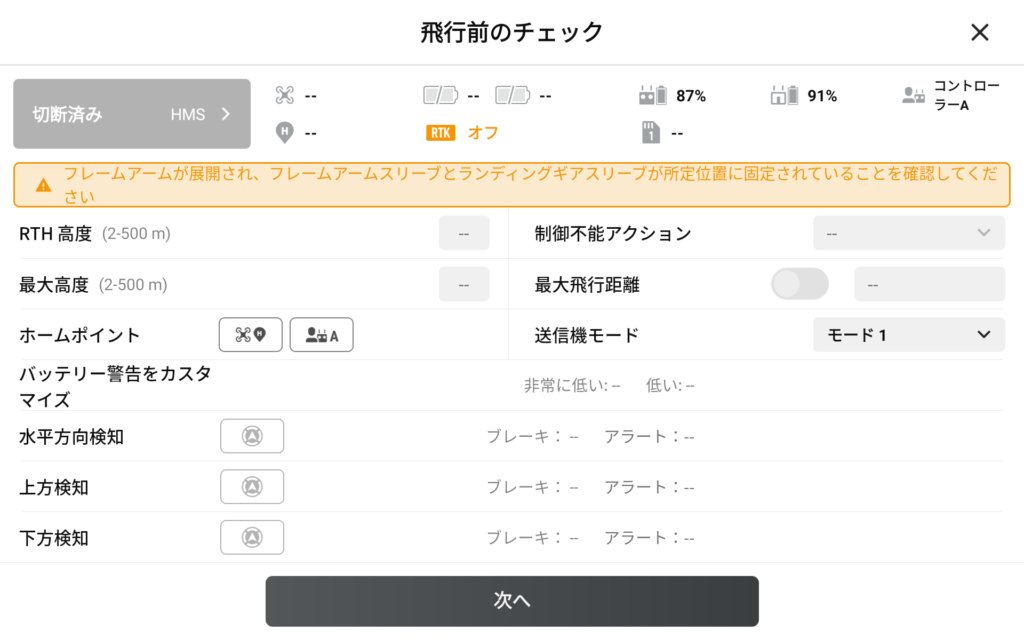
Task: Click the remote controller battery 87% icon
Action: (653, 96)
